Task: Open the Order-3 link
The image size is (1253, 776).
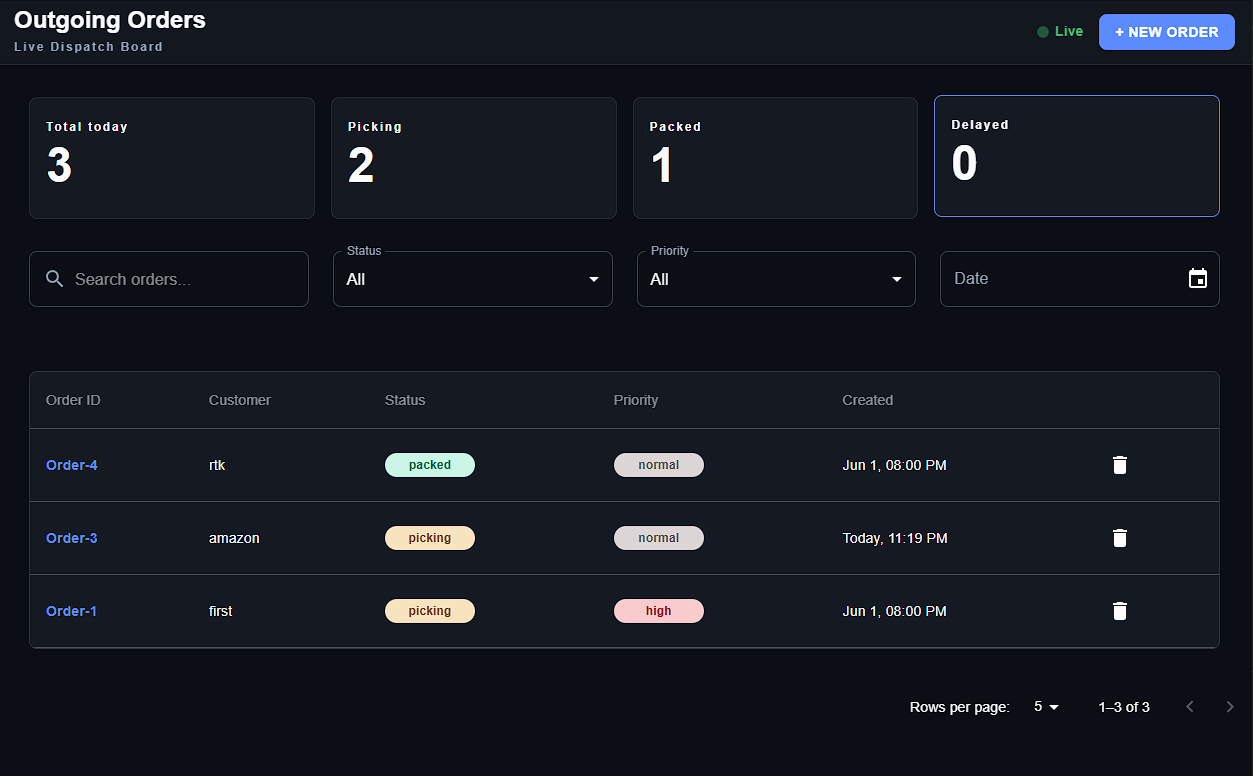Action: click(72, 538)
